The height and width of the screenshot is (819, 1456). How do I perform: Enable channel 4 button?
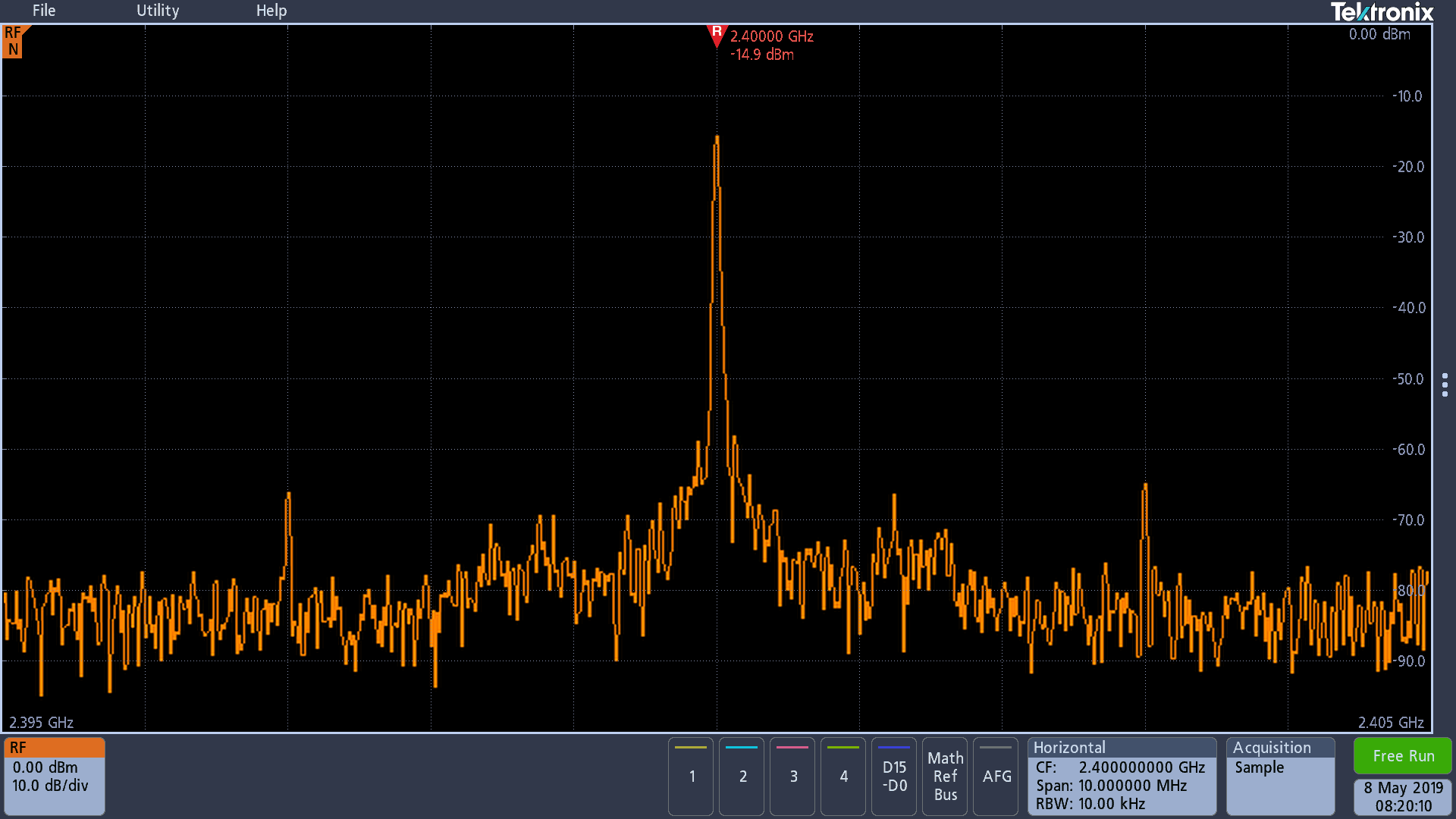pos(843,776)
